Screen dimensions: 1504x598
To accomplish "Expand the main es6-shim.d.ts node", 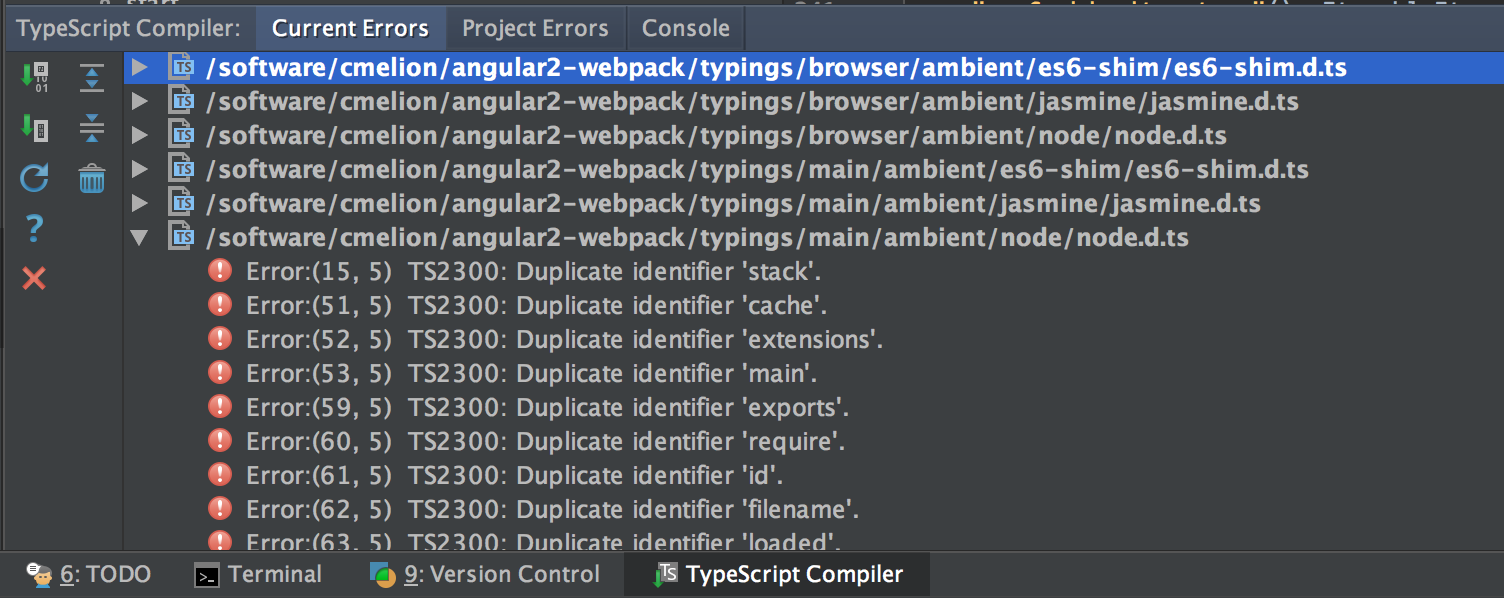I will tap(140, 169).
